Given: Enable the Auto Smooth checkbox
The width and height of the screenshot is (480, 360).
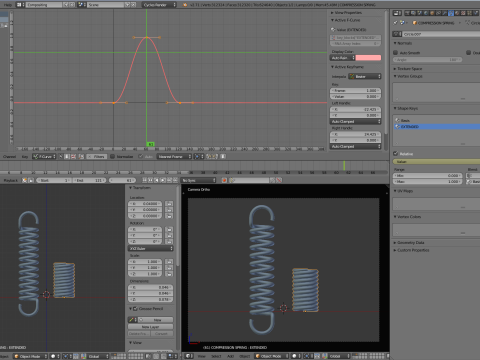Looking at the screenshot, I should coord(396,53).
